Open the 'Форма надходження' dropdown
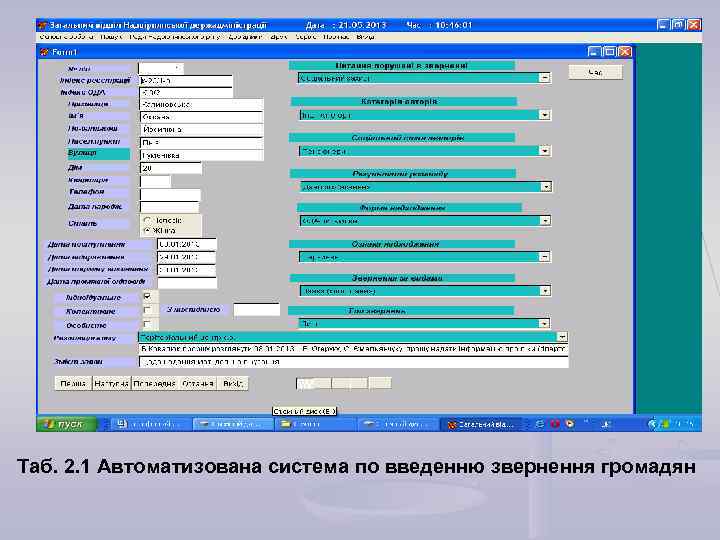 click(x=545, y=220)
